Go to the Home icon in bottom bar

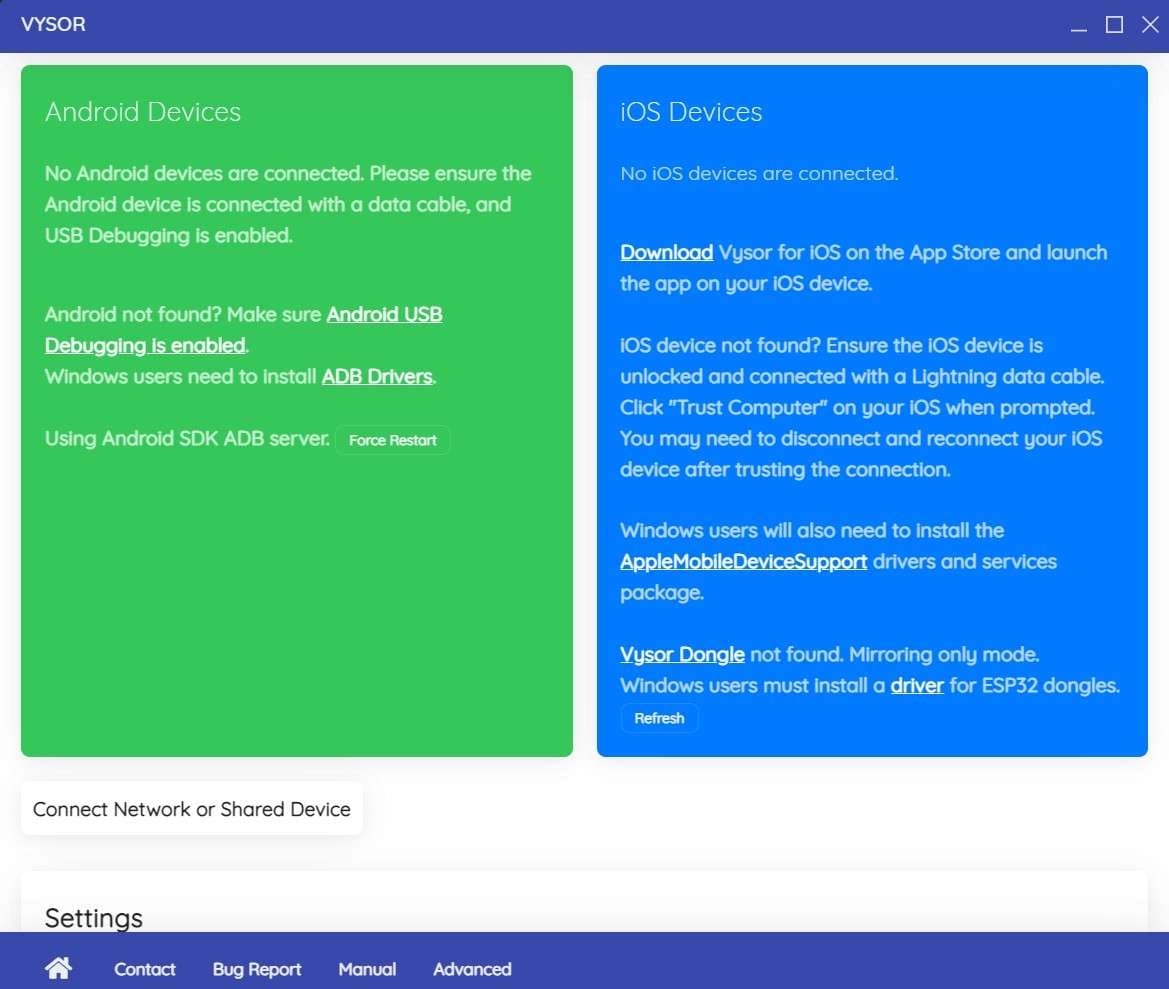(x=58, y=968)
